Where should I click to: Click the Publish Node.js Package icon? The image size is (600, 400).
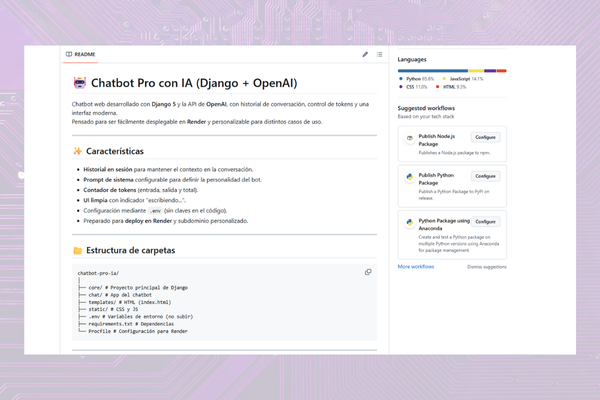tap(409, 138)
